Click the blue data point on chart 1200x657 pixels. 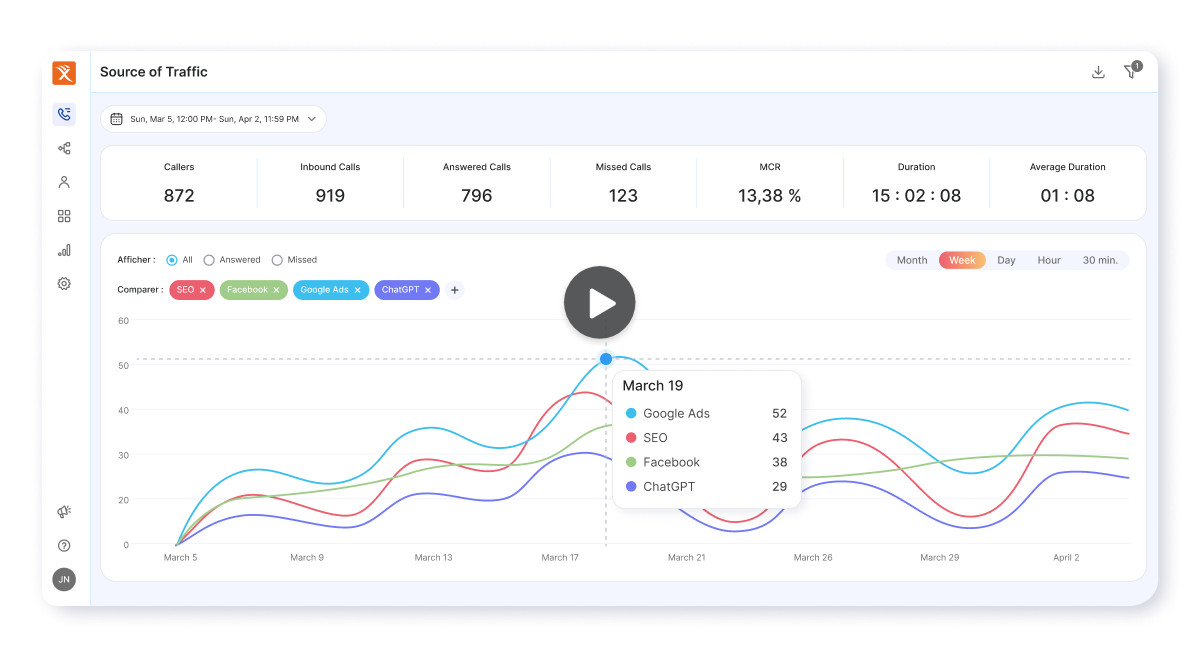point(606,358)
